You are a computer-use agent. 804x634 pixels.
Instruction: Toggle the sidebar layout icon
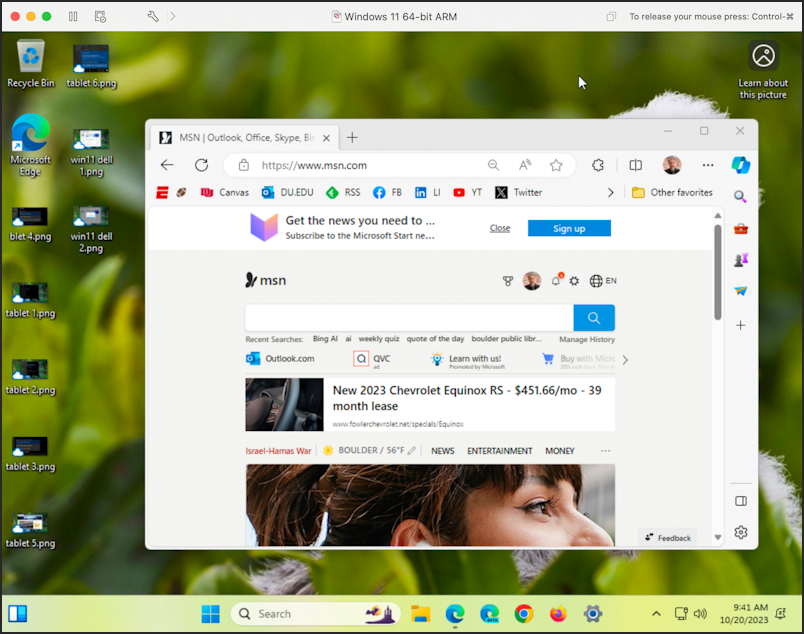pos(740,501)
